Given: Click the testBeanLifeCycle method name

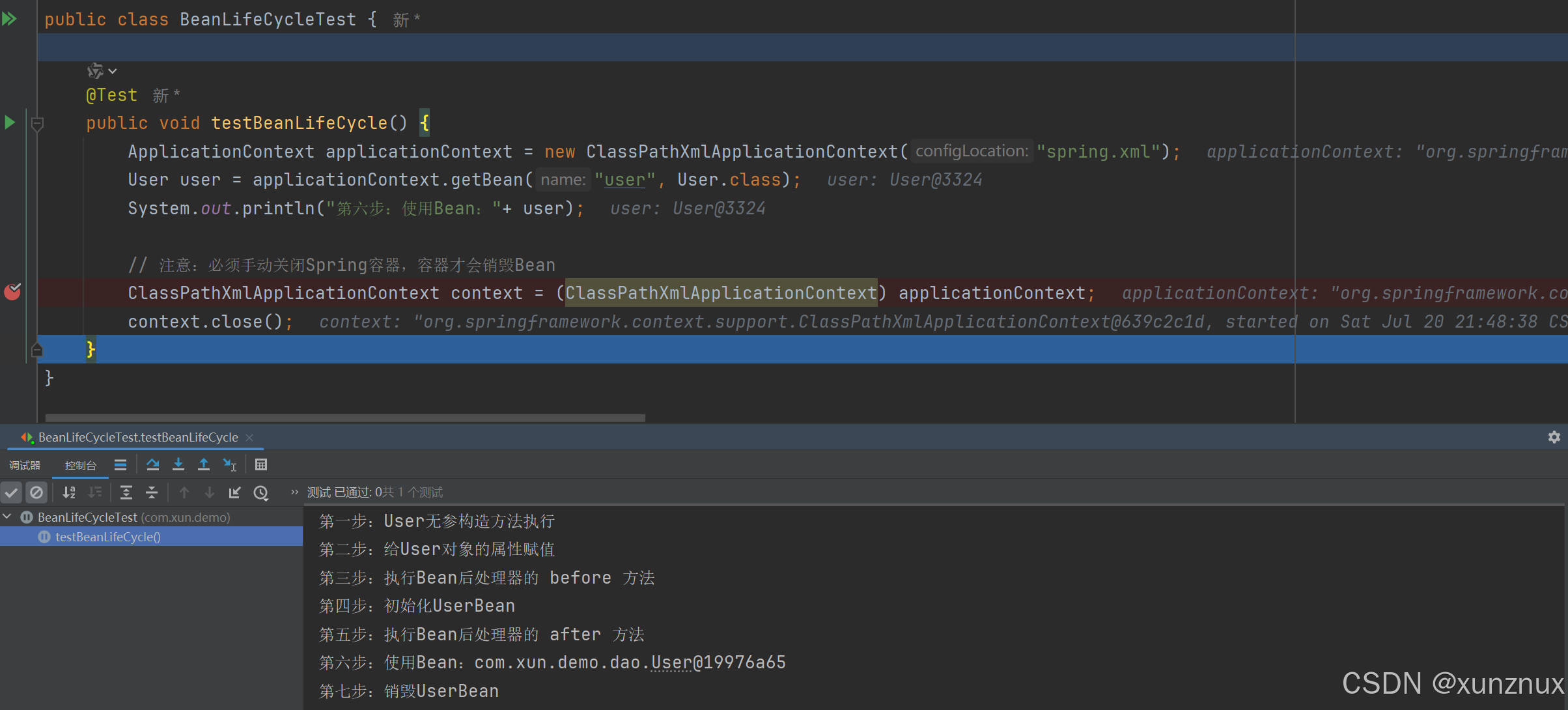Looking at the screenshot, I should click(x=300, y=123).
